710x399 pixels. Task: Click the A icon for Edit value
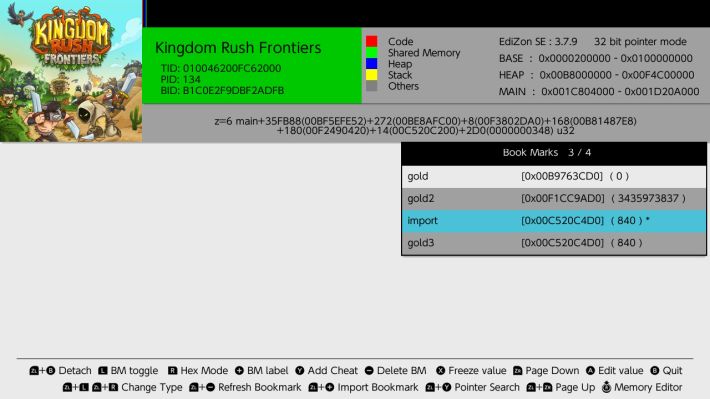tap(590, 370)
